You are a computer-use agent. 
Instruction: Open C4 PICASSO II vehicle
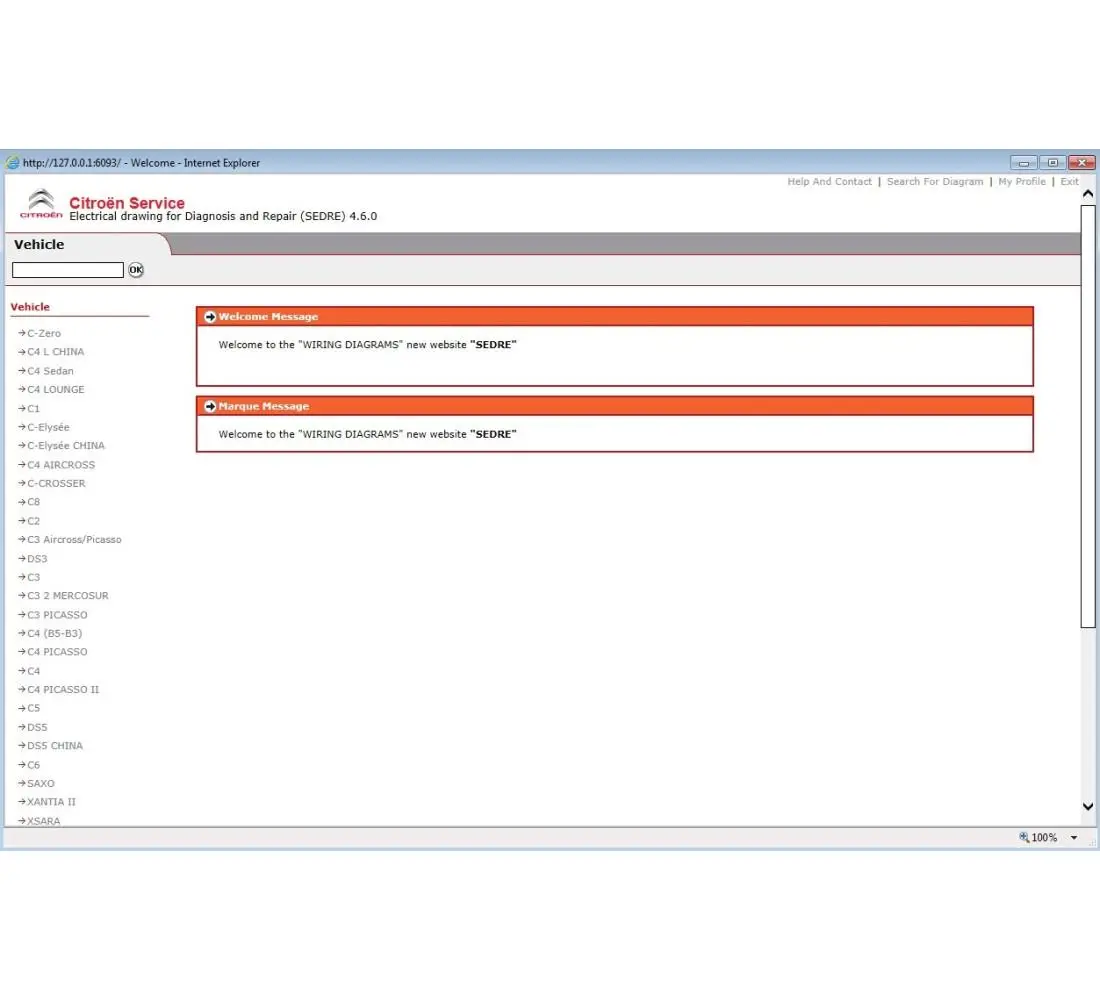click(x=62, y=690)
